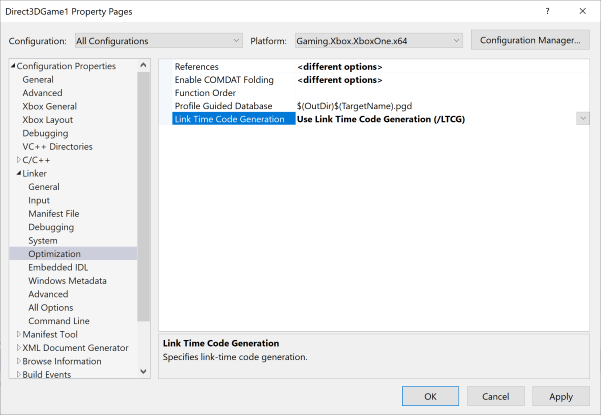The image size is (601, 415).
Task: Select Debugging under Configuration Properties
Action: point(45,133)
